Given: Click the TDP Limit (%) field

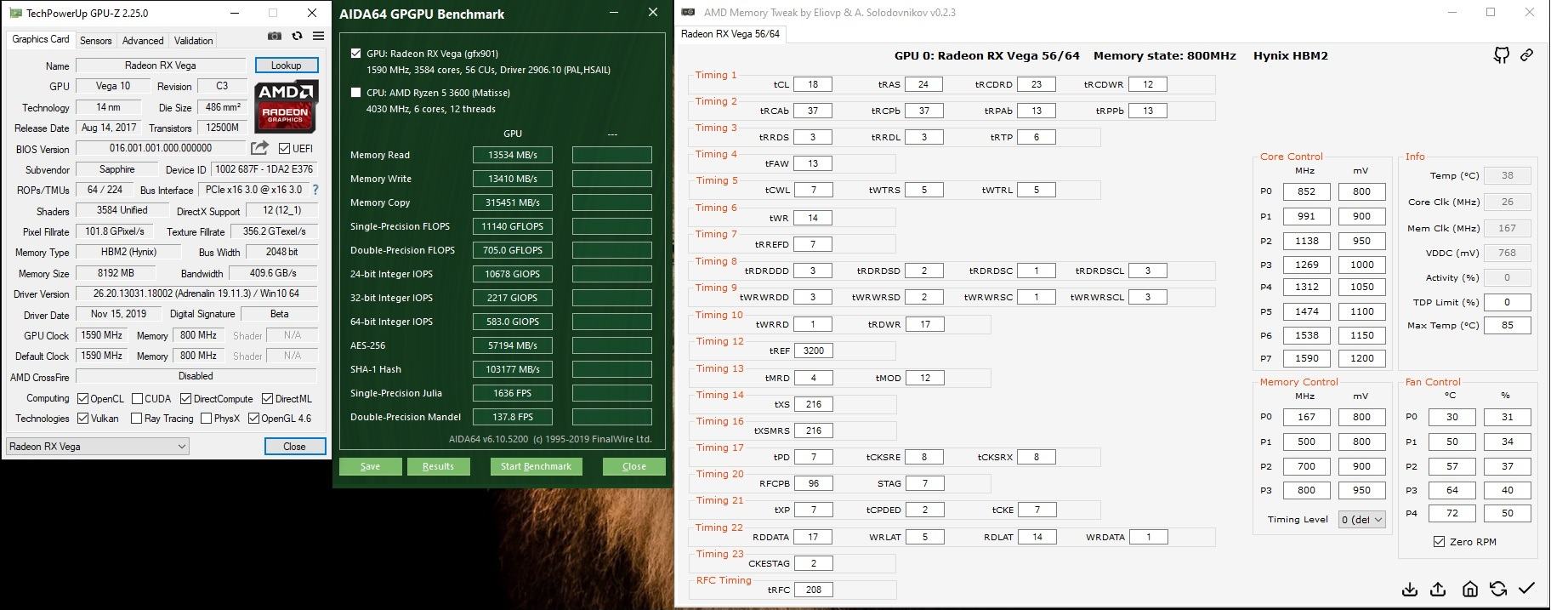Looking at the screenshot, I should (x=1507, y=302).
